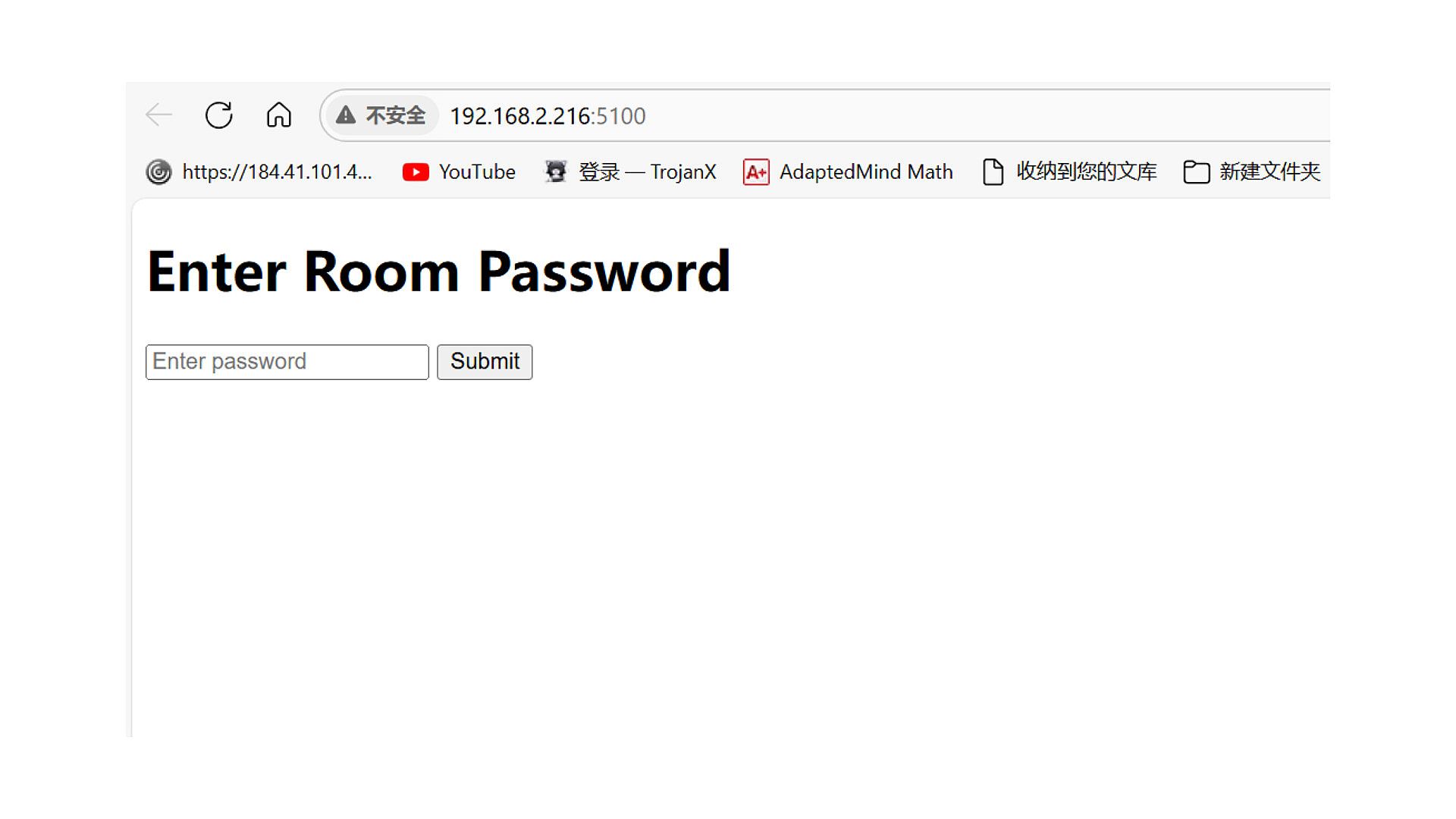Open the 收纳到您的文库 bookmark text

(1087, 172)
